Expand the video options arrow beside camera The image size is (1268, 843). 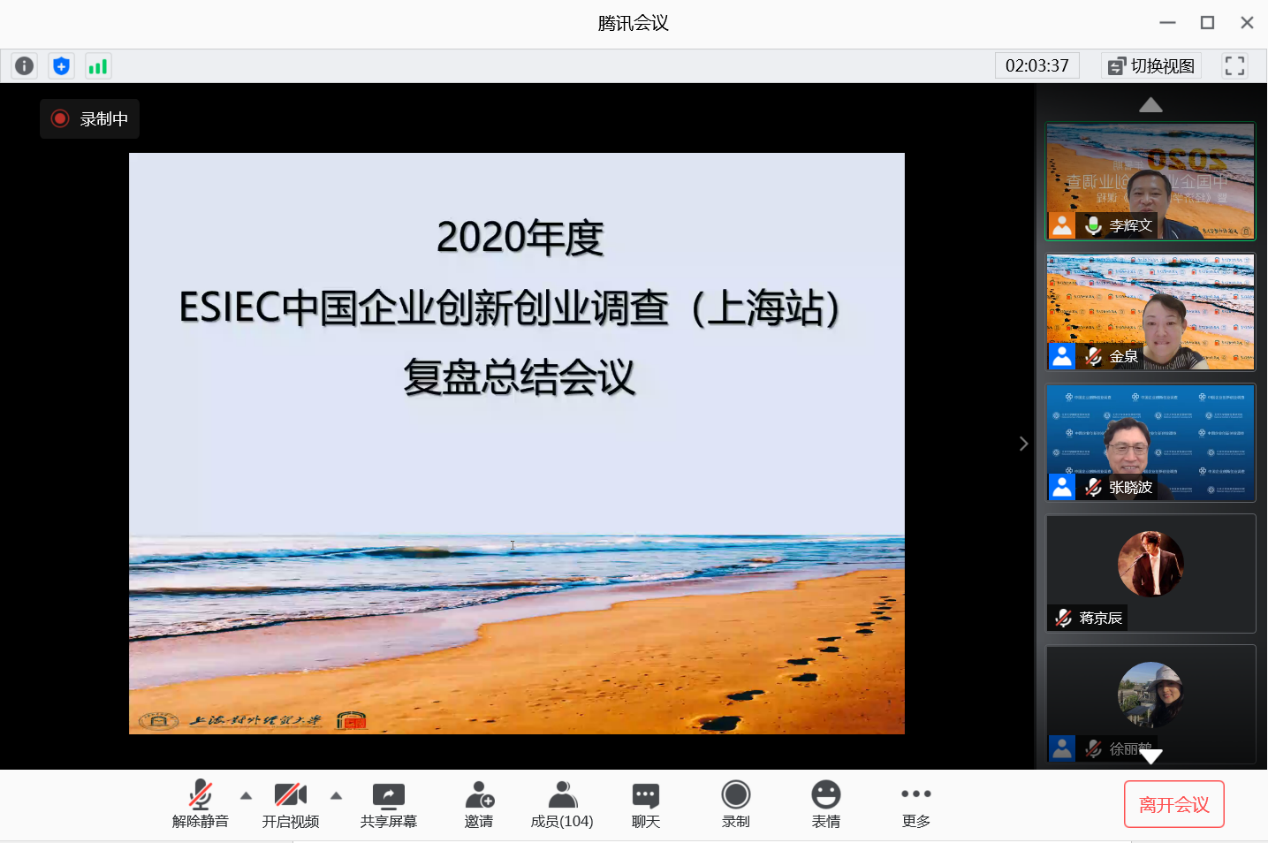pos(336,795)
